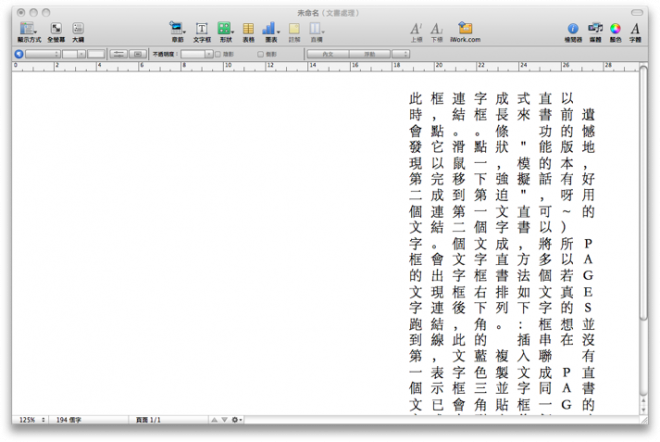
Task: Open the 顯示方式 view menu icon
Action: pyautogui.click(x=27, y=29)
